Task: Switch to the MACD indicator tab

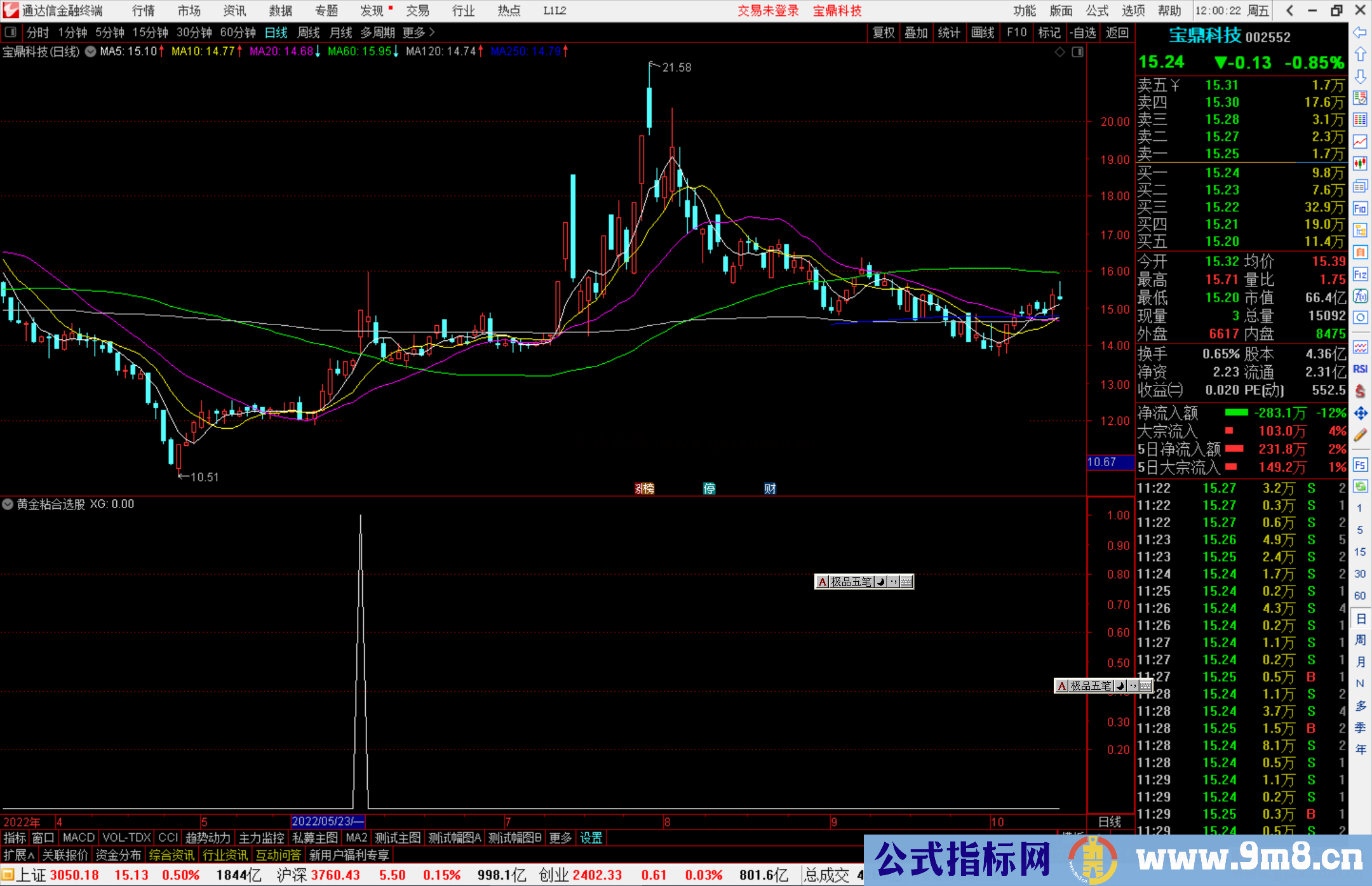Action: 78,838
